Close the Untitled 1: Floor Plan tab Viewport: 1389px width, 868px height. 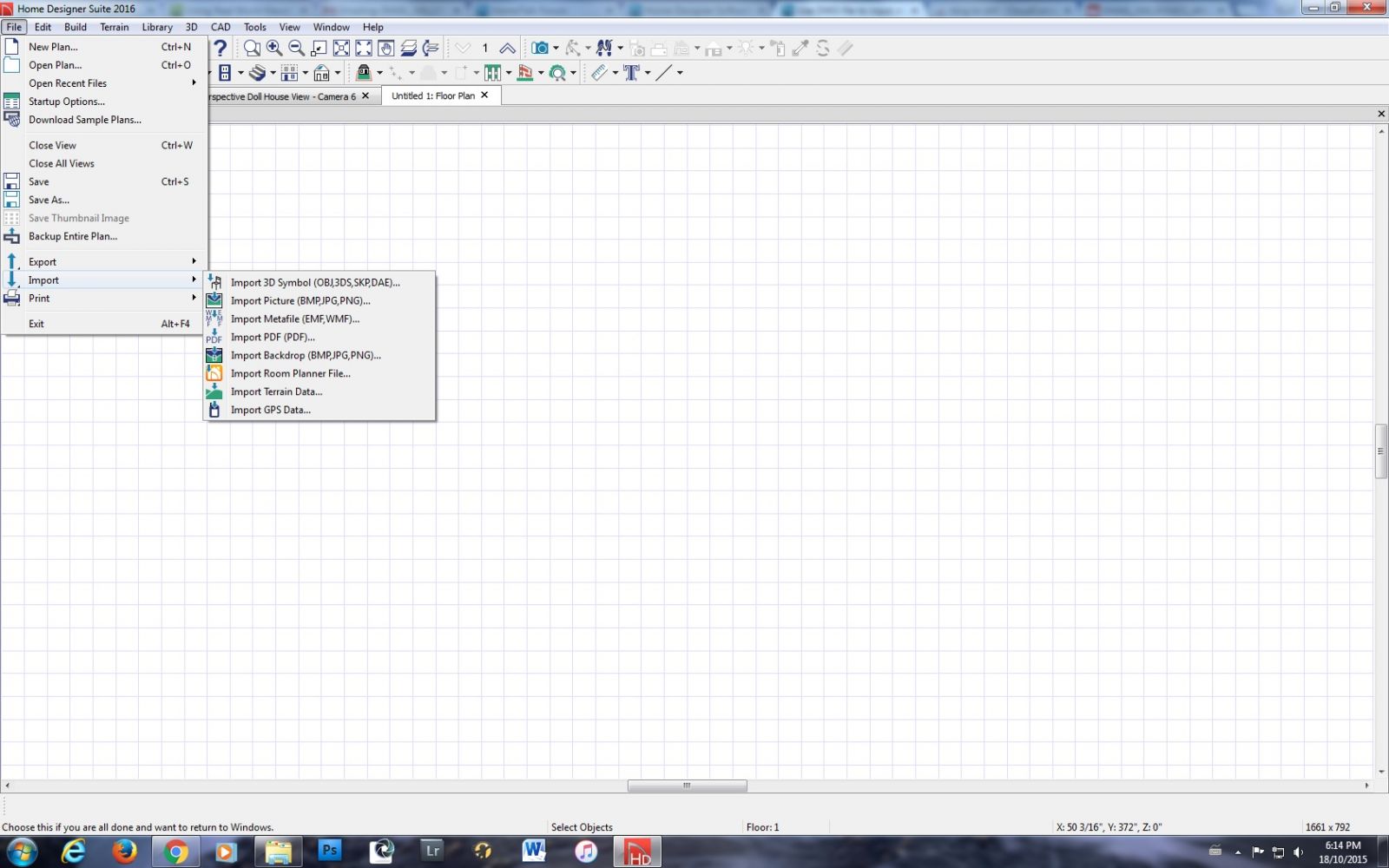click(484, 95)
